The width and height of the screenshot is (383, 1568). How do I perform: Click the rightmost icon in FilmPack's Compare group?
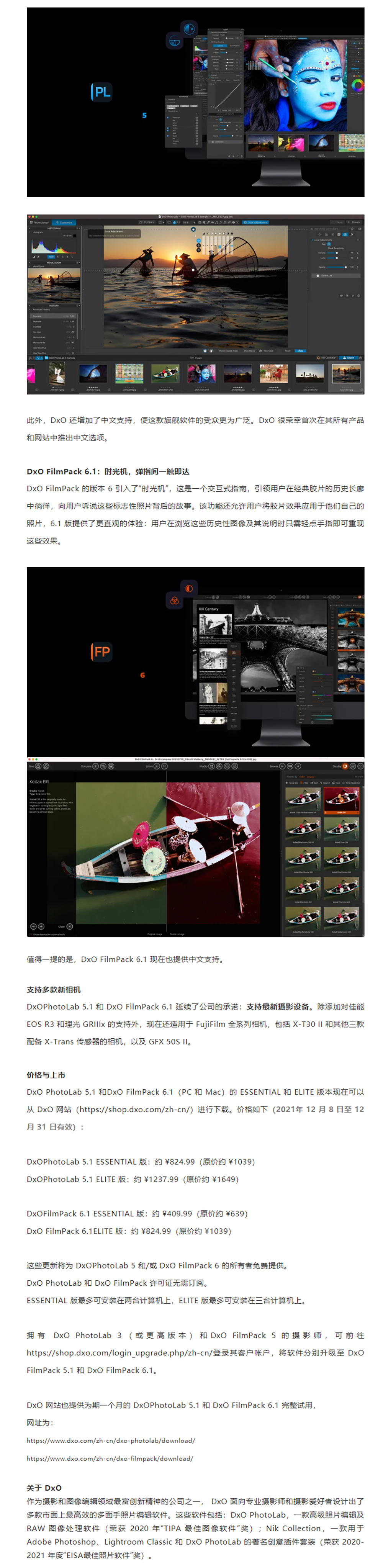click(x=111, y=766)
